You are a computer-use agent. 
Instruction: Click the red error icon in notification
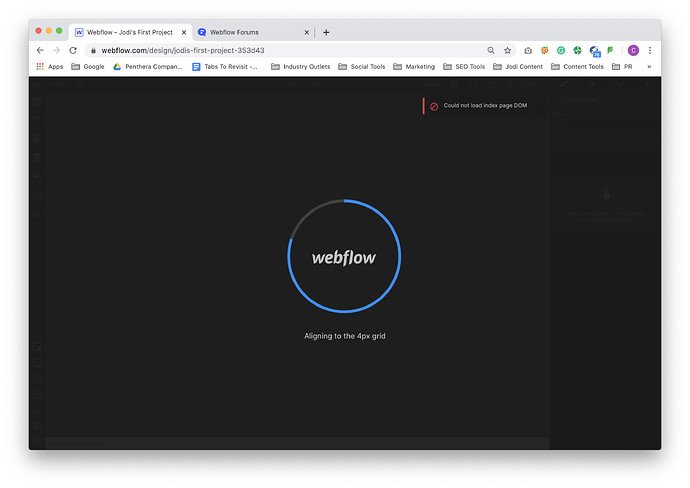[x=434, y=106]
